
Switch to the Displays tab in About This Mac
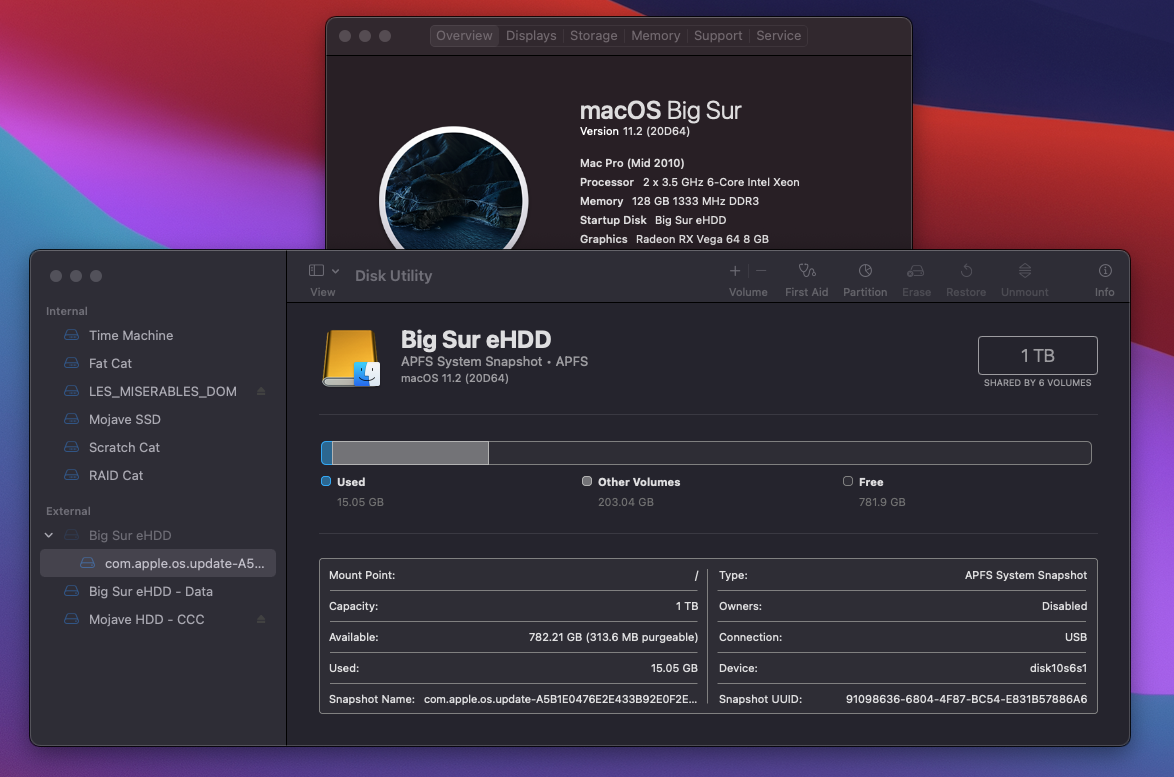(x=531, y=35)
